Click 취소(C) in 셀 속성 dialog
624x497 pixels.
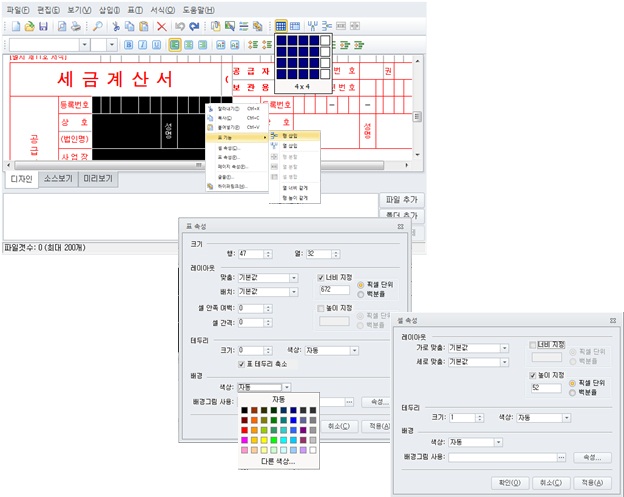[x=551, y=483]
